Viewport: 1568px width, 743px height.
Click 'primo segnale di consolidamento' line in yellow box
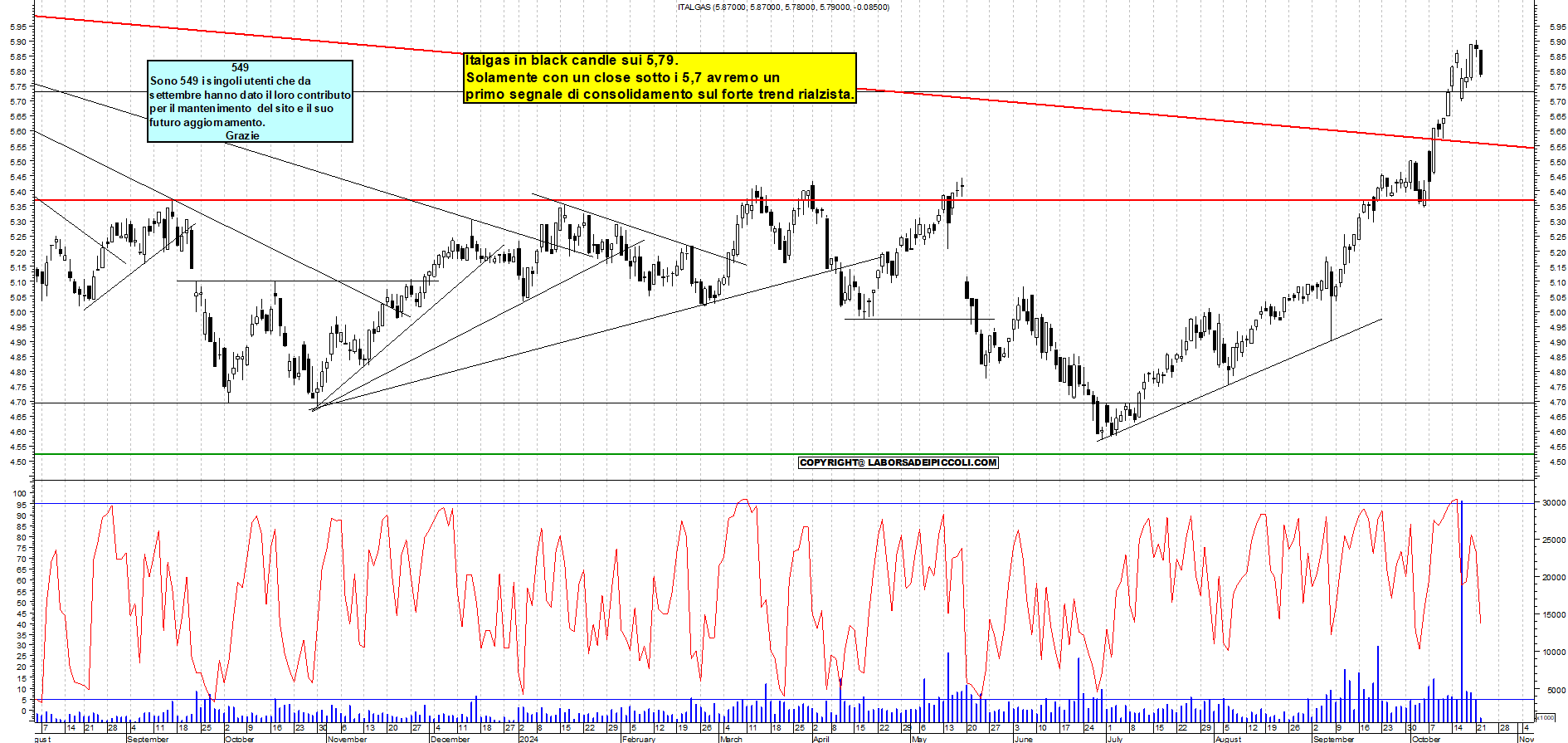(x=660, y=95)
